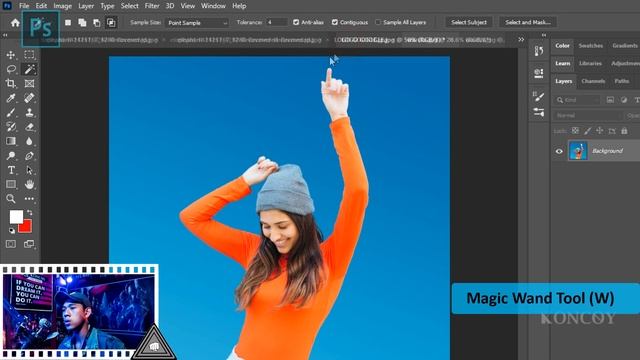The image size is (640, 360).
Task: Select the Frame tool
Action: point(29,84)
